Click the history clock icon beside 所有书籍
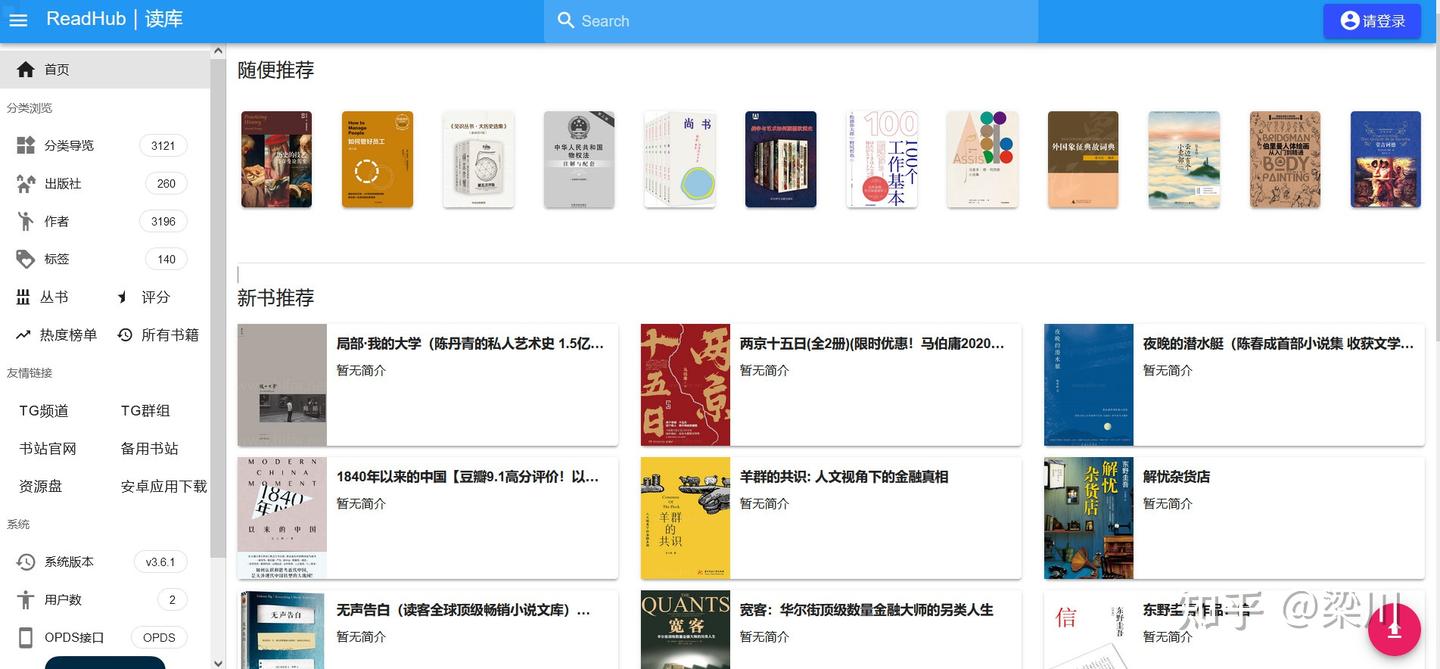Screen dimensions: 1440x669 pos(125,335)
